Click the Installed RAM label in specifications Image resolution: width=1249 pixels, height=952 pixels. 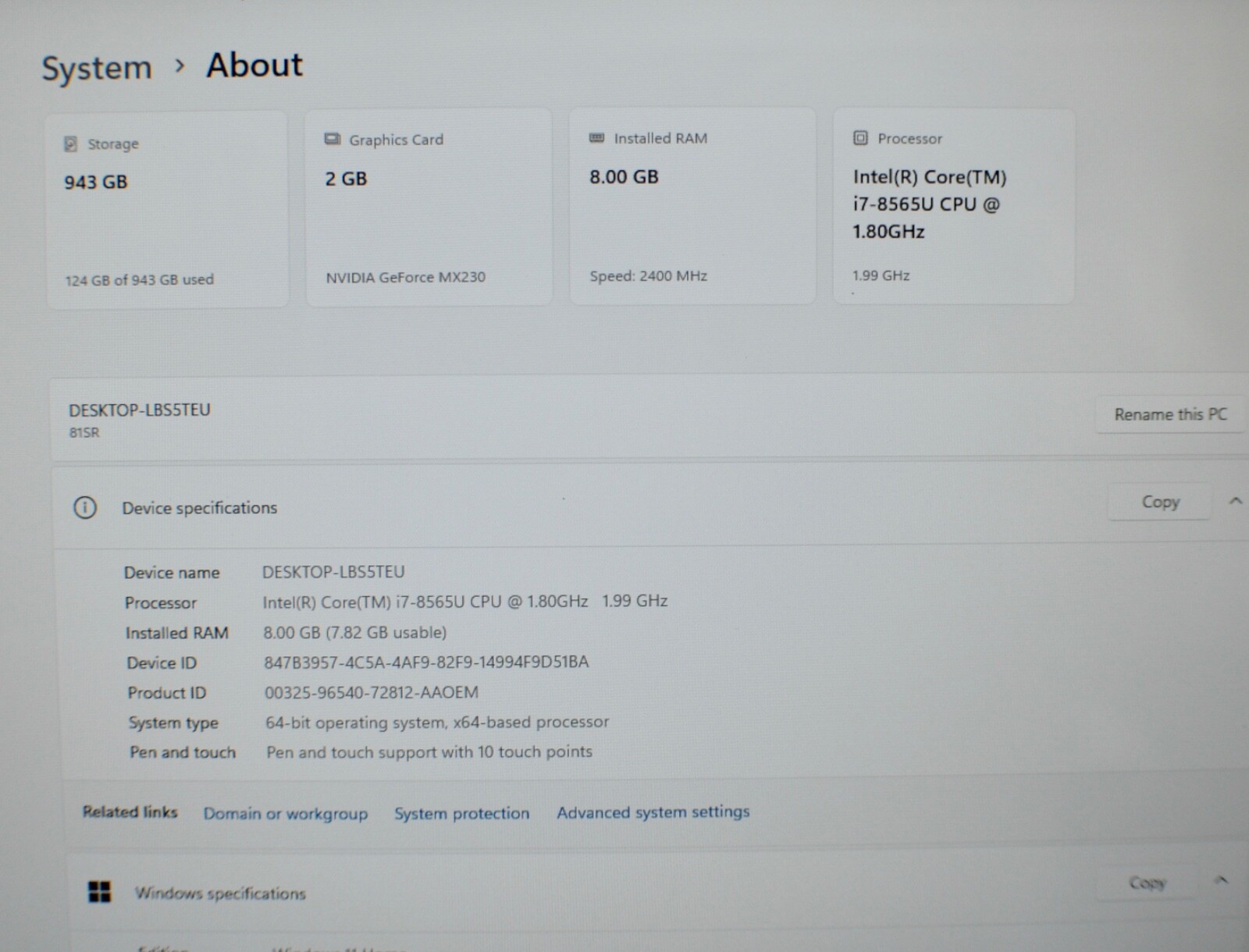tap(177, 633)
